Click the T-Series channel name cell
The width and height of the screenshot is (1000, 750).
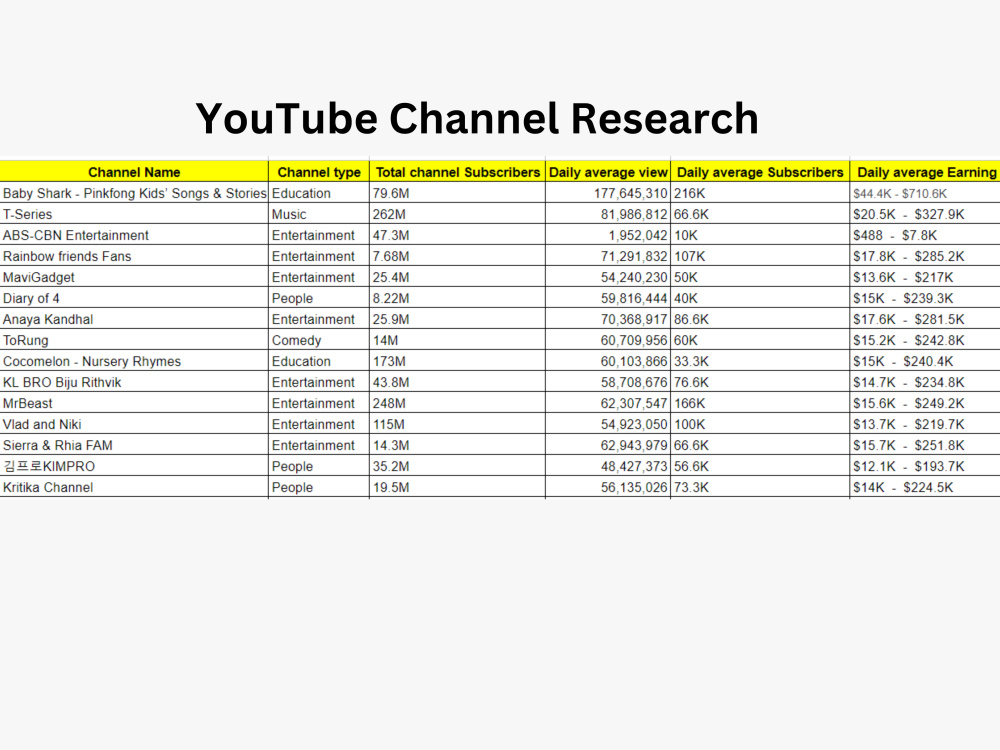(134, 214)
